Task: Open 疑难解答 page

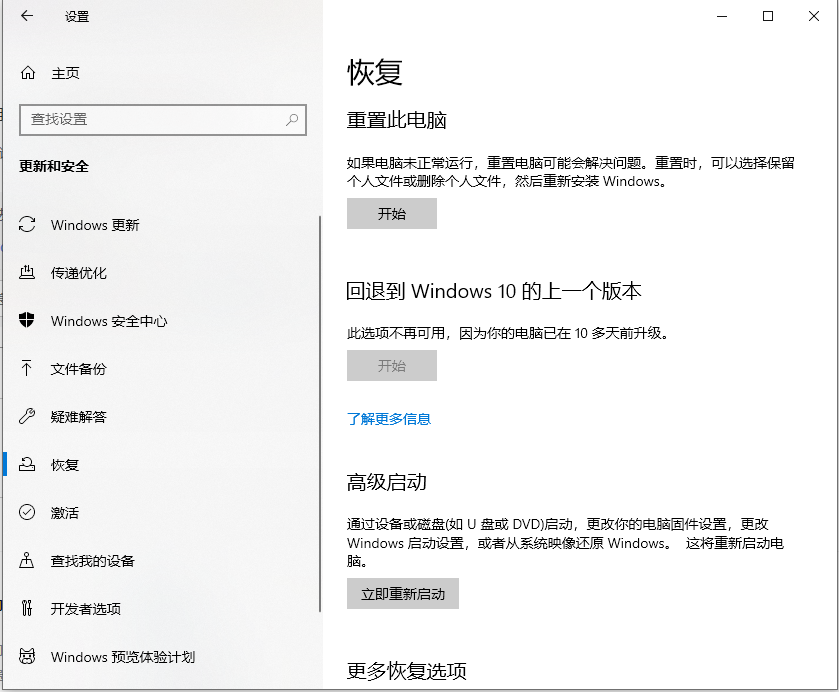Action: coord(79,416)
